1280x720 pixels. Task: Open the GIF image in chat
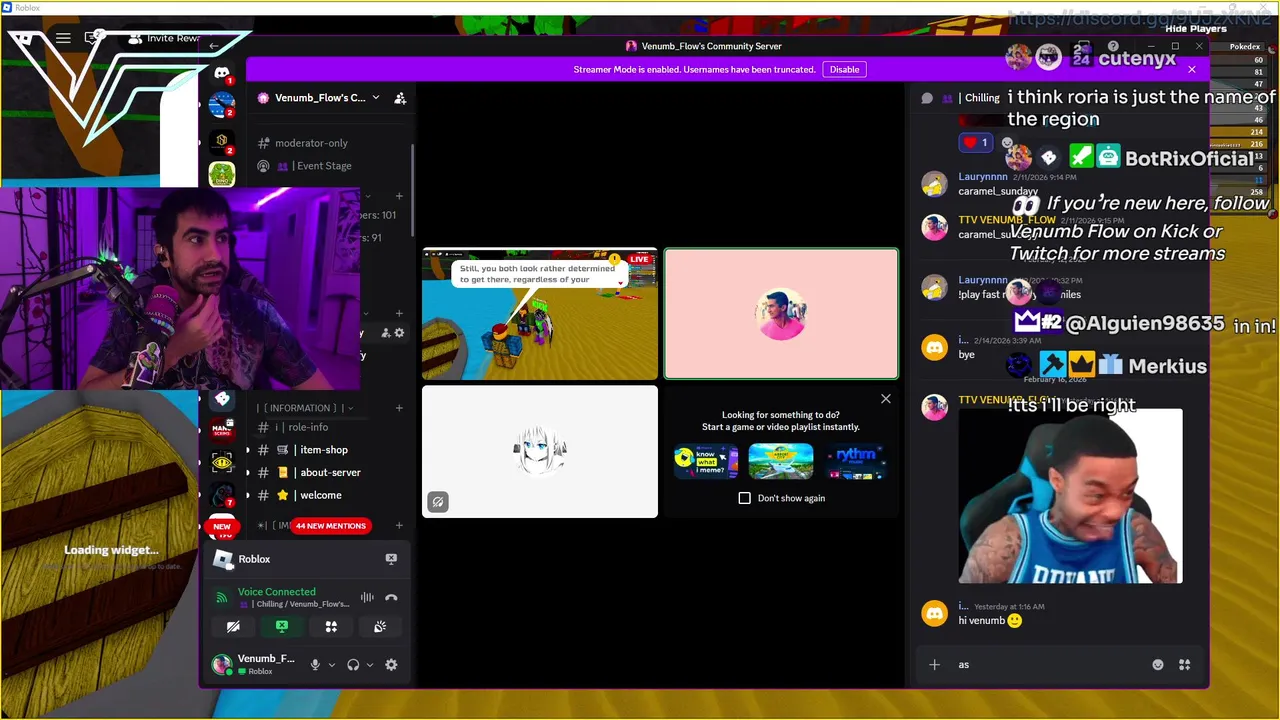point(1070,496)
